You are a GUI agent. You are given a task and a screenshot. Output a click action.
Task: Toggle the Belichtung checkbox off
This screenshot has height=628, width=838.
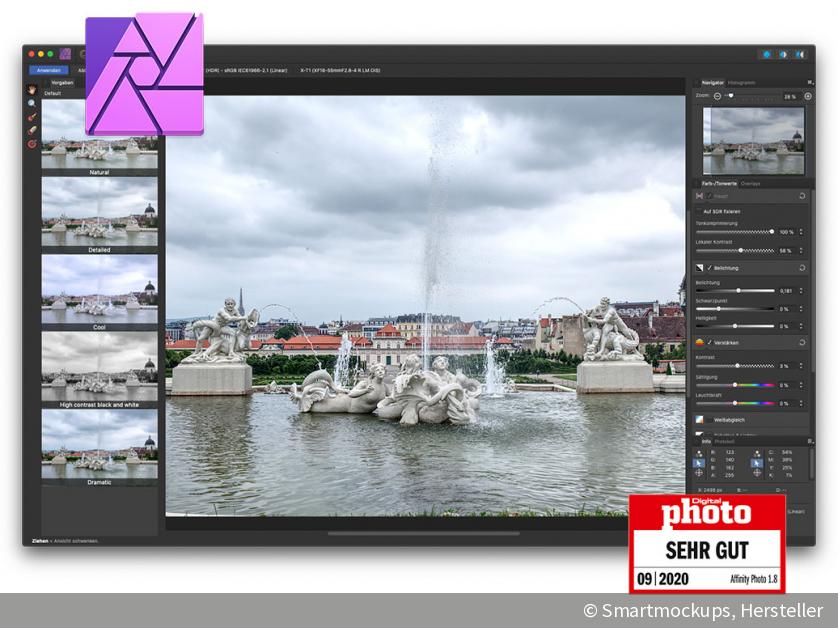[x=711, y=269]
